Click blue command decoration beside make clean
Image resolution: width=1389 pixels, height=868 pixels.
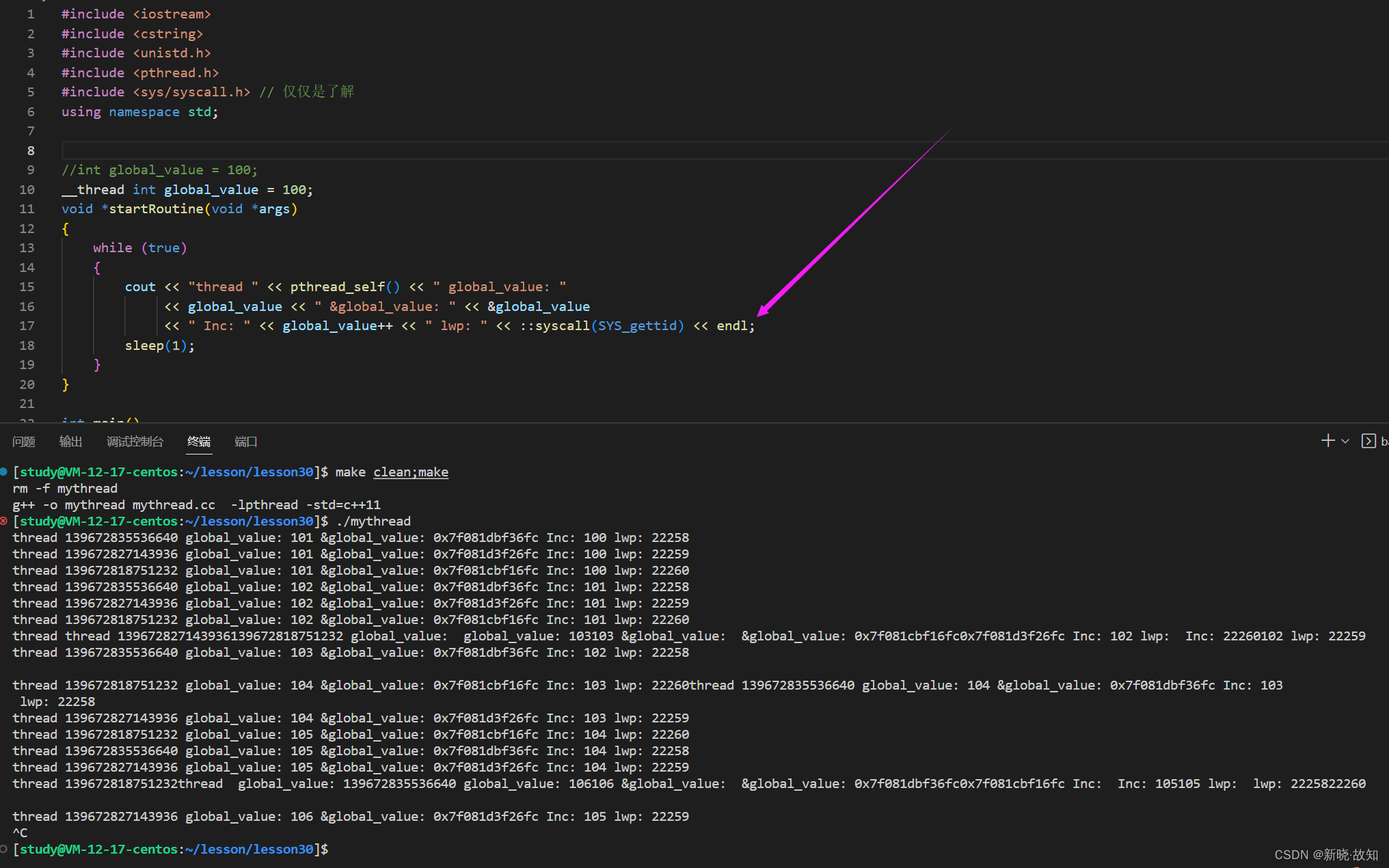(x=4, y=472)
